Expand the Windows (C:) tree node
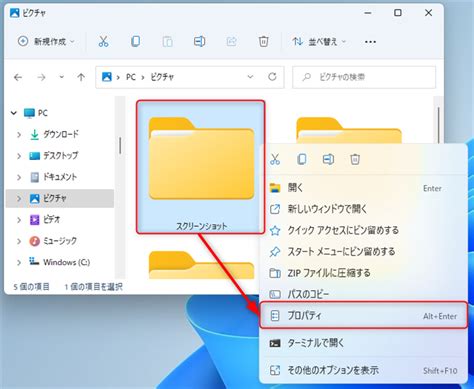 (x=19, y=263)
